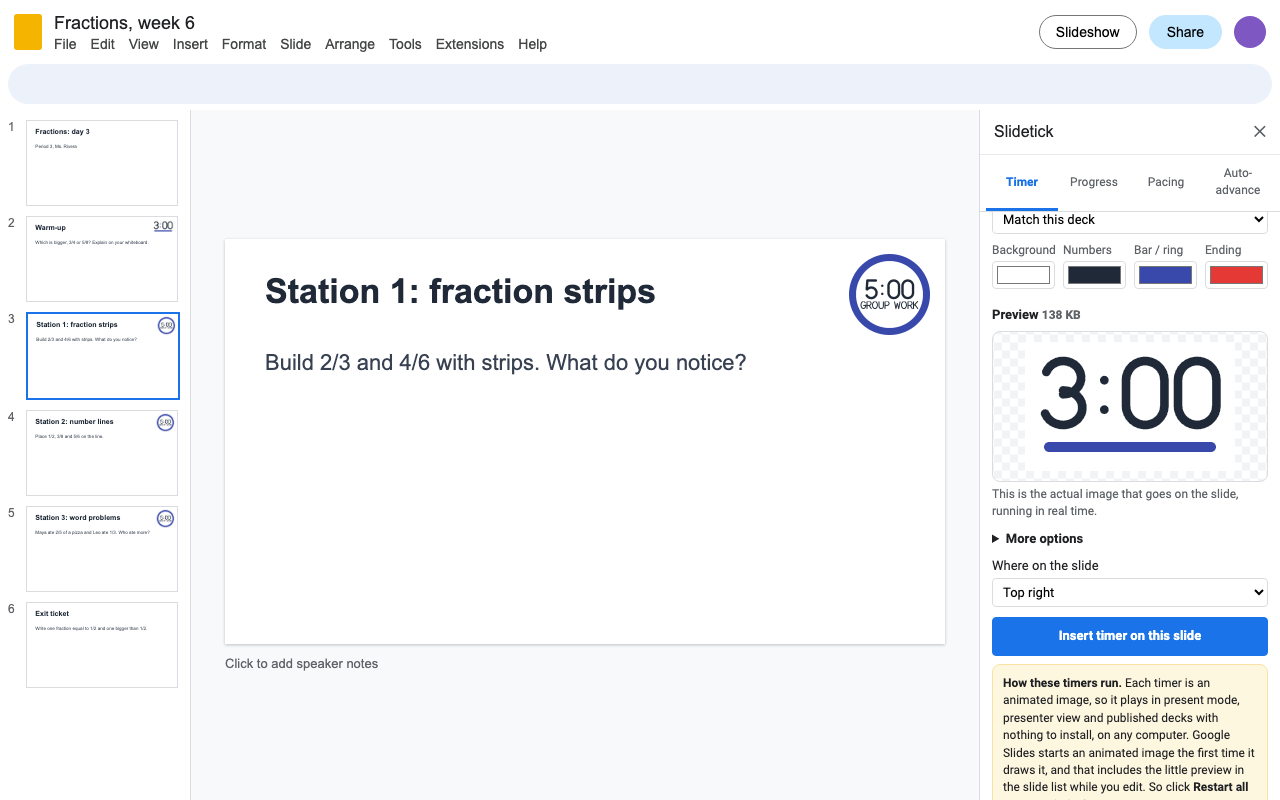Select slide 3 Station 1 thumbnail

[x=102, y=356]
